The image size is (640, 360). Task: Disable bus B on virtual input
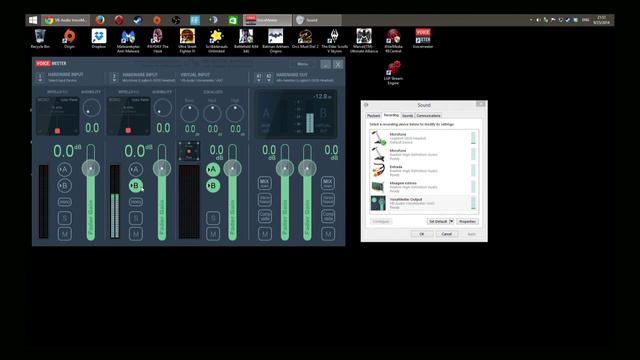point(213,186)
